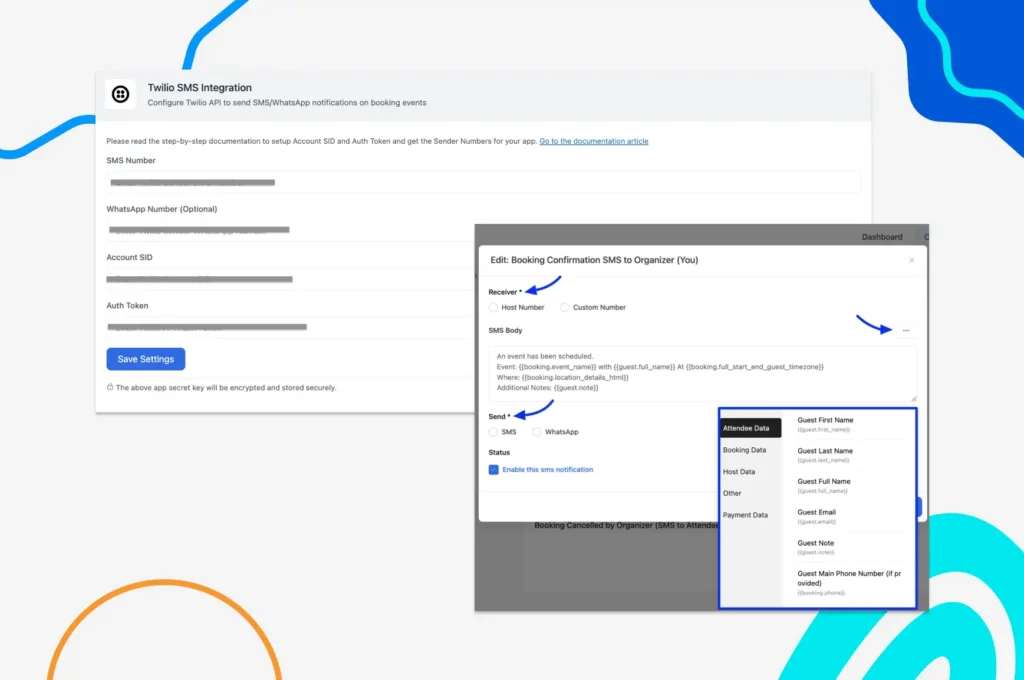Viewport: 1024px width, 680px height.
Task: Select Custom Number as receiver
Action: tap(565, 308)
